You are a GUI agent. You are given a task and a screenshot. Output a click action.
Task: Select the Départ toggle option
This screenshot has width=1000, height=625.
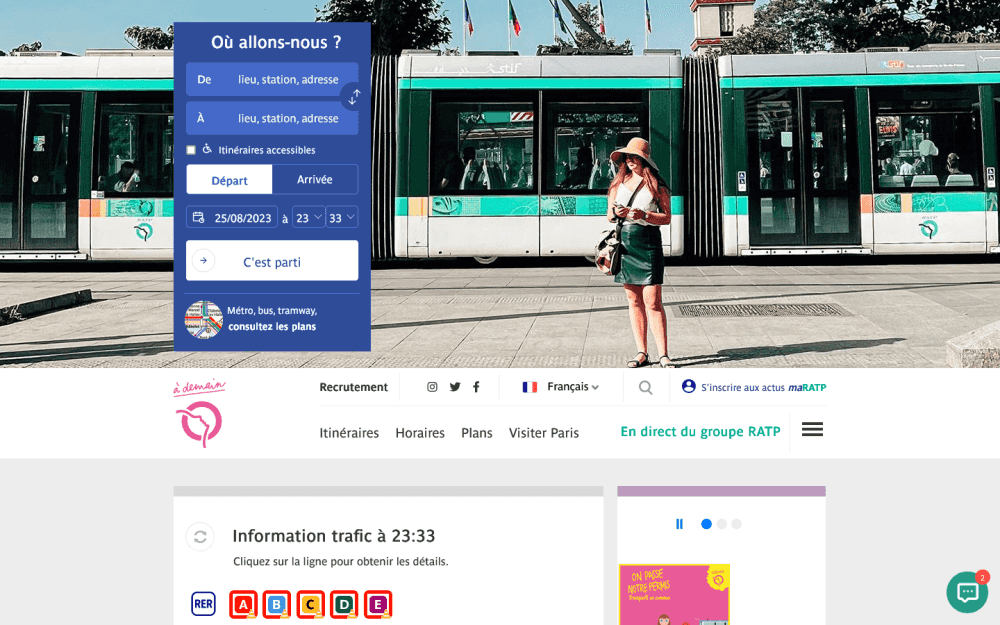pyautogui.click(x=229, y=180)
